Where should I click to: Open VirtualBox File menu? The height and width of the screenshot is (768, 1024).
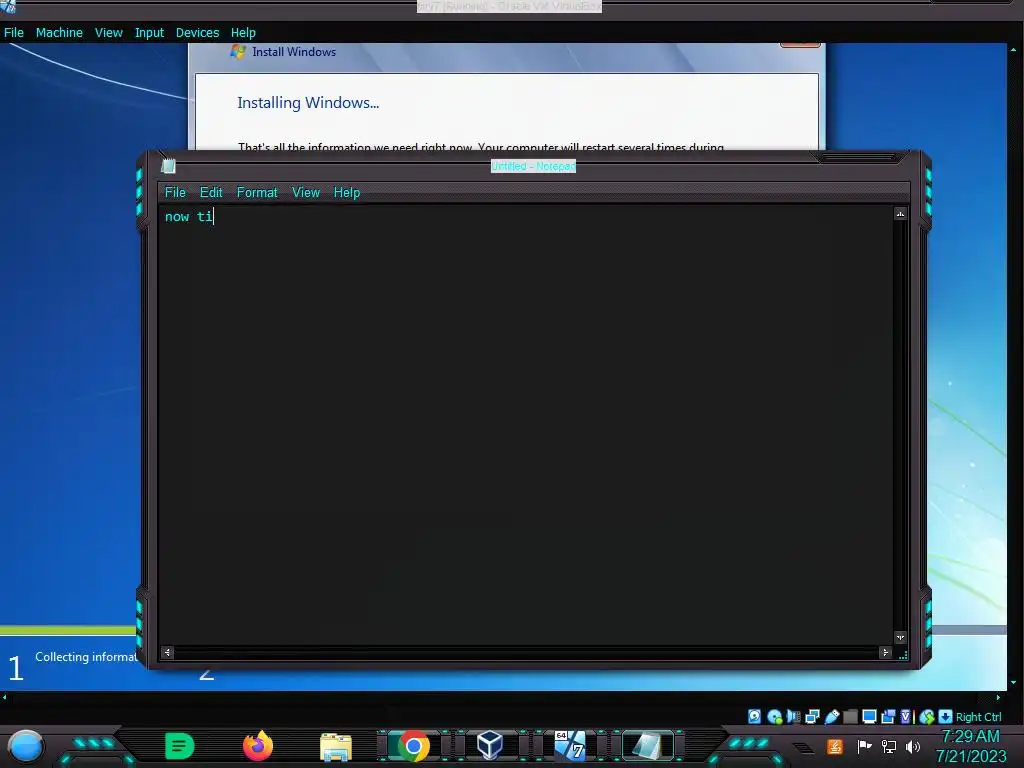click(14, 33)
